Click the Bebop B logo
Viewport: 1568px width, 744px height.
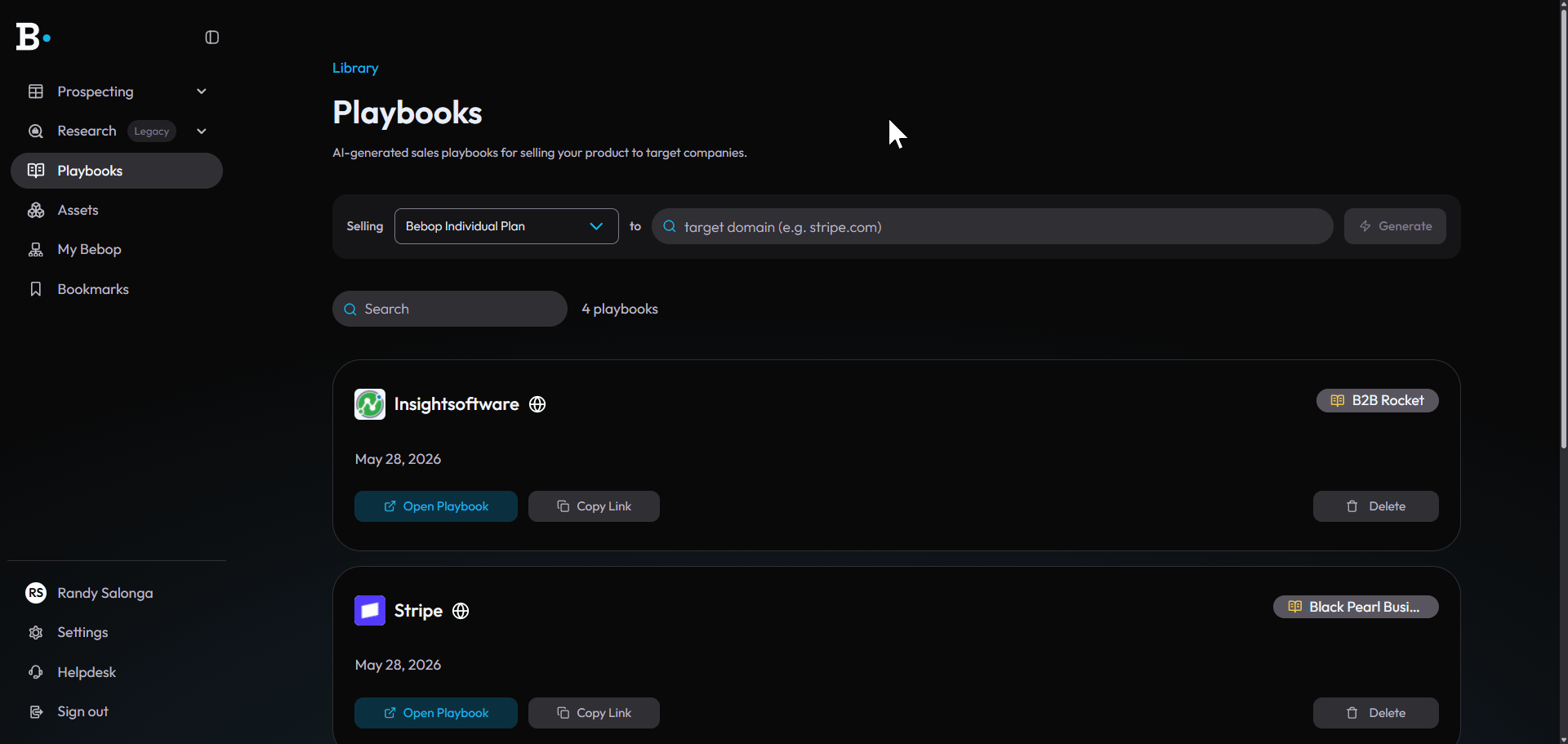[x=33, y=37]
